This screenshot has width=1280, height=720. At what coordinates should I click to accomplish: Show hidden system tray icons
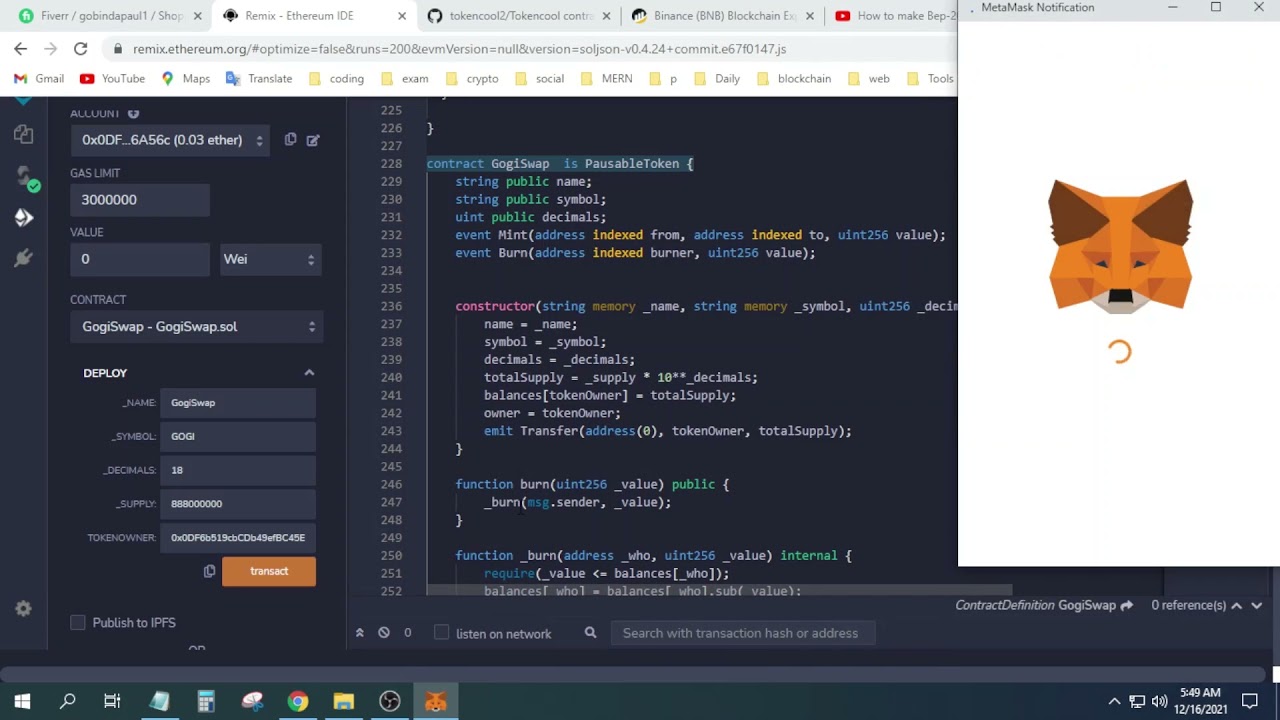(1114, 701)
